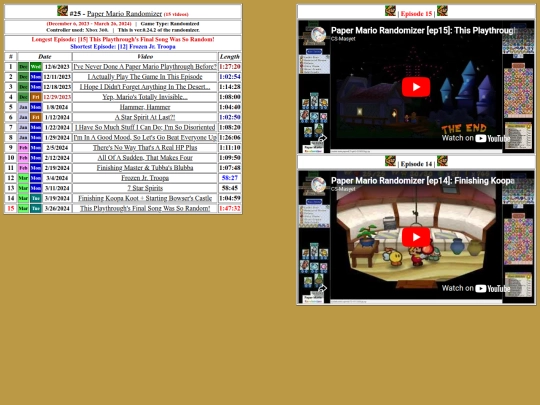Open 'There's No Way That's A Real HP Plus'
The image size is (540, 405).
[x=145, y=148]
